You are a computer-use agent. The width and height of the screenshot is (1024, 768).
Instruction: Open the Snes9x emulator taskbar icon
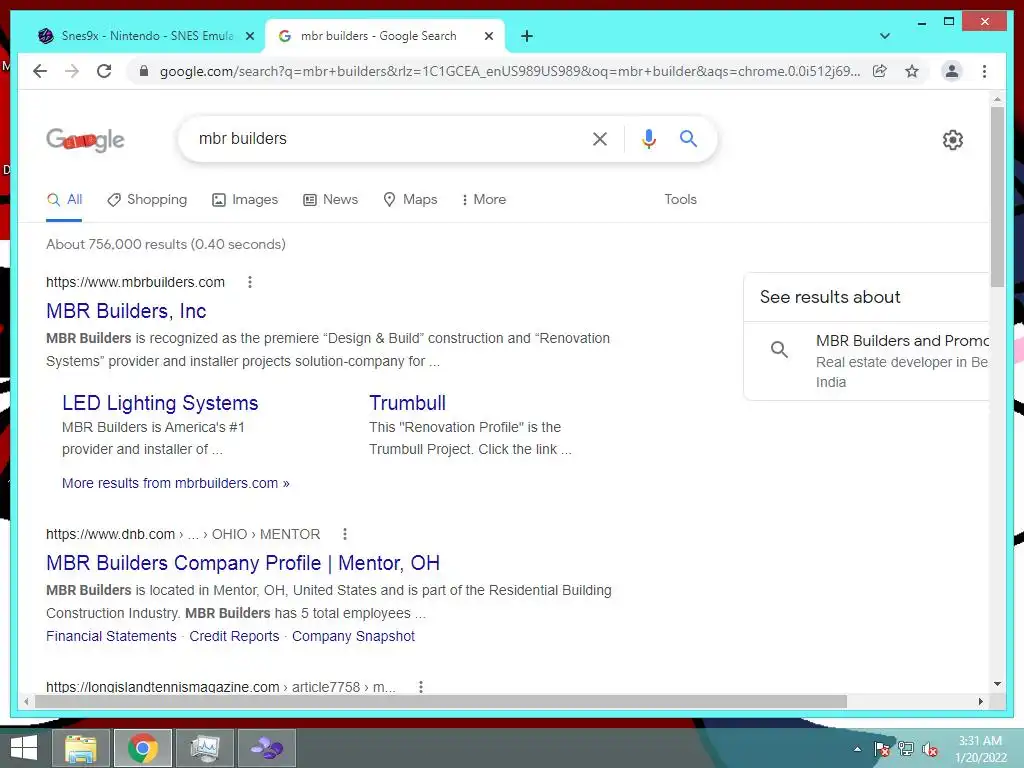[x=267, y=748]
